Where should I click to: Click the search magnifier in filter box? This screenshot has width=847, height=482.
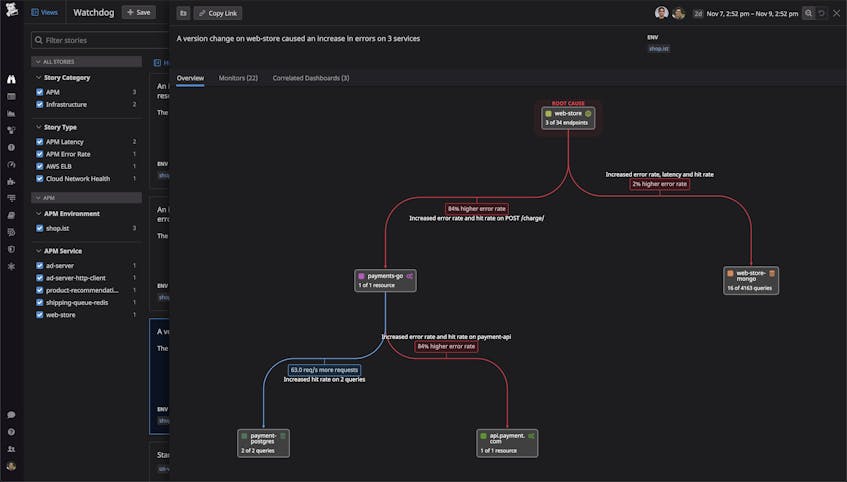coord(39,40)
